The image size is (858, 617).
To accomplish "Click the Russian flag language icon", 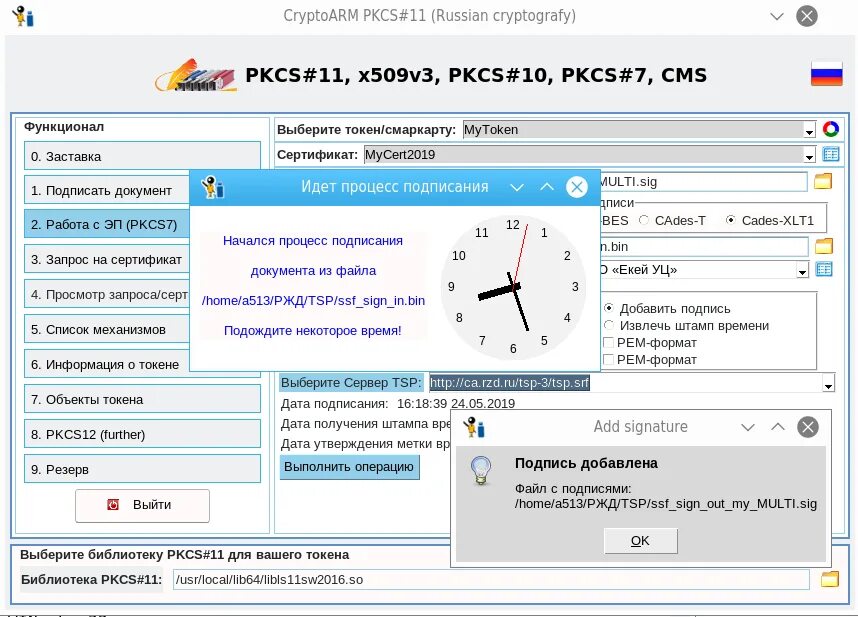I will [x=826, y=74].
